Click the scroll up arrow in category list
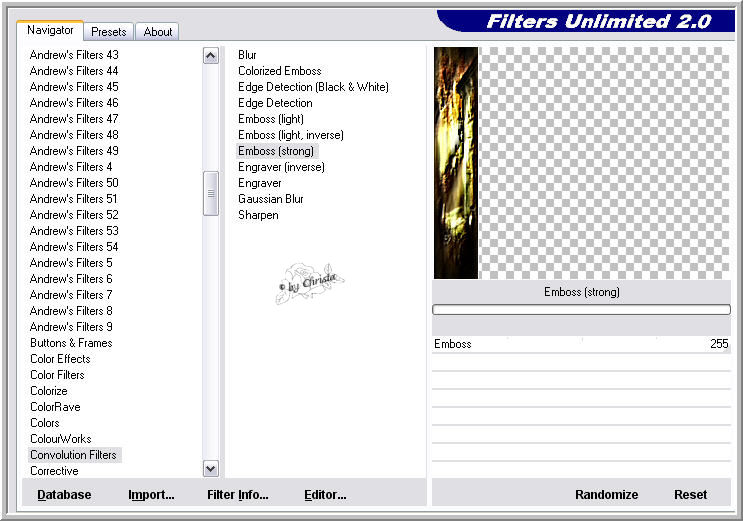 [210, 55]
